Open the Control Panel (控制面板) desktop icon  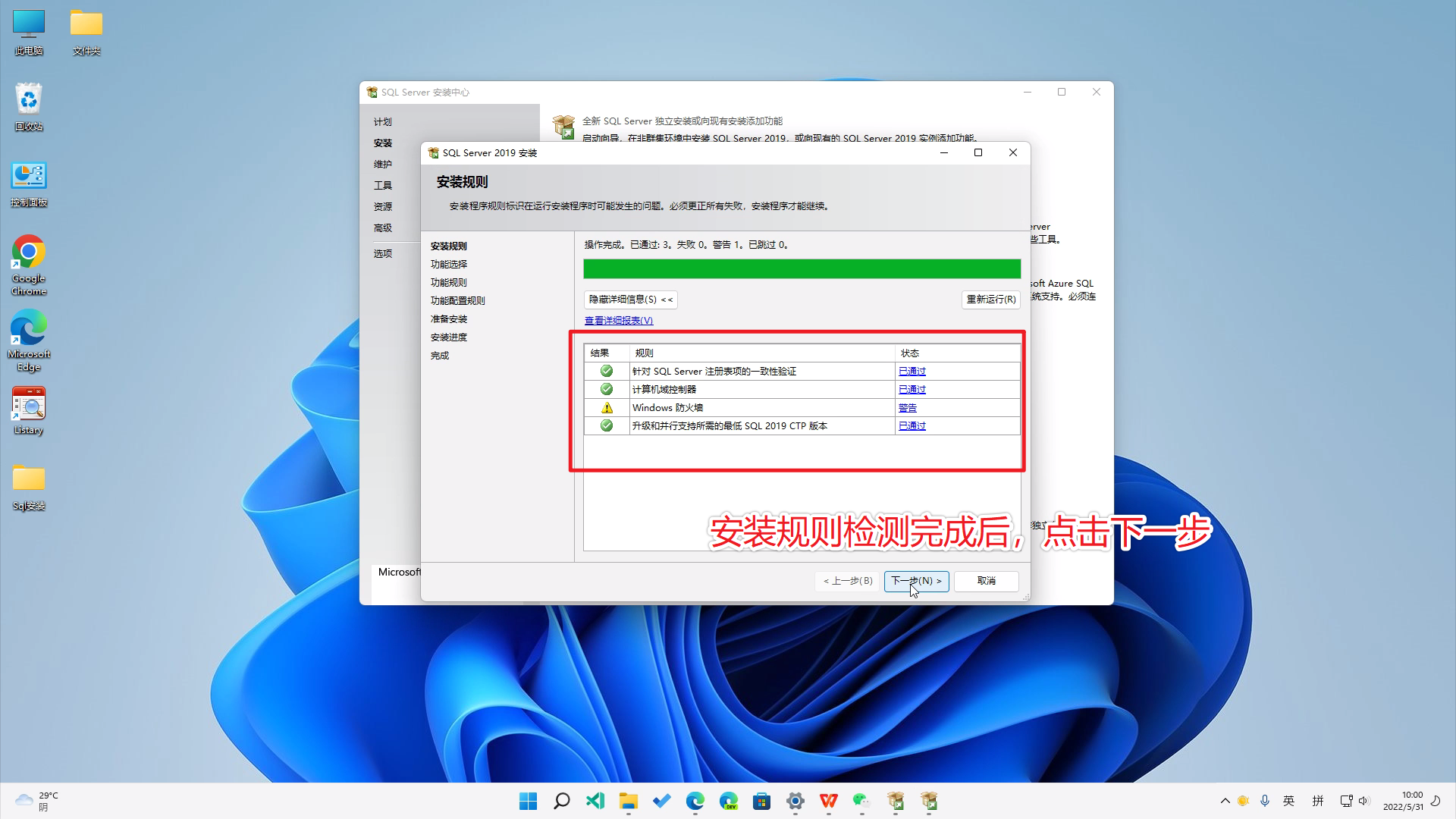[x=29, y=184]
